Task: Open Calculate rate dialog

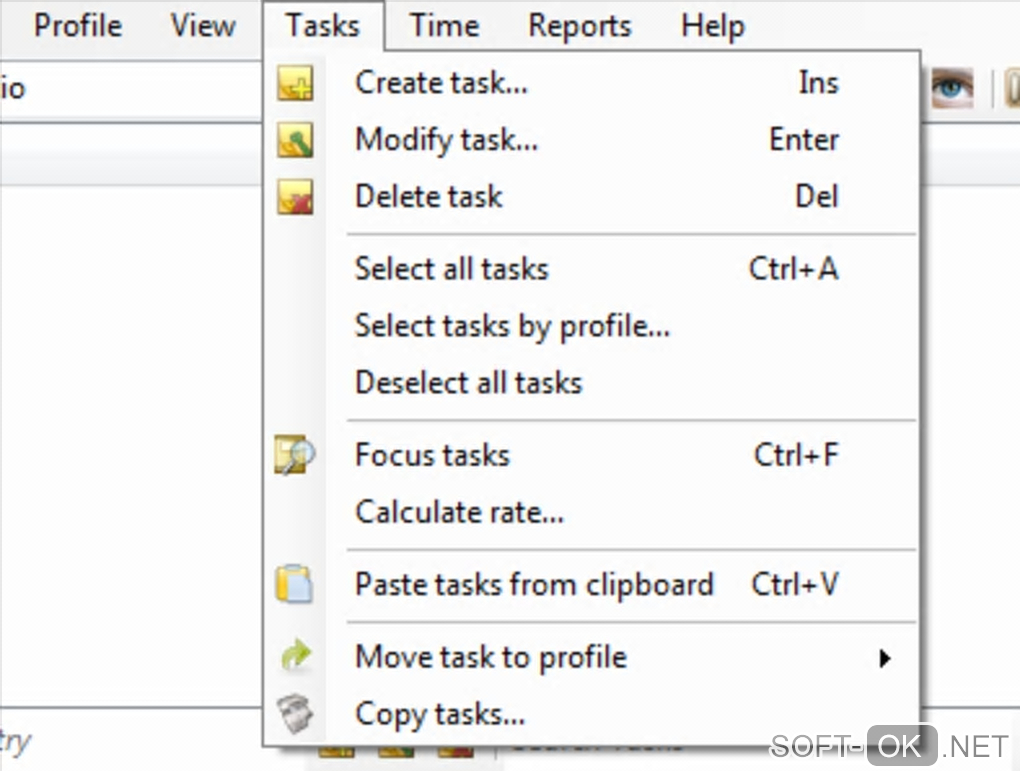Action: pyautogui.click(x=459, y=513)
